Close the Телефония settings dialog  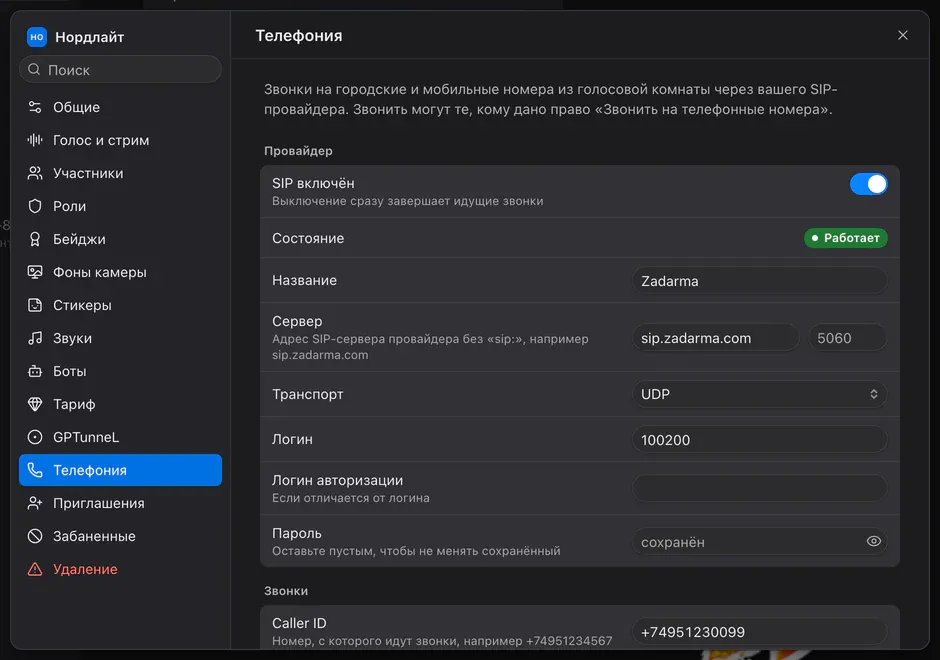903,35
